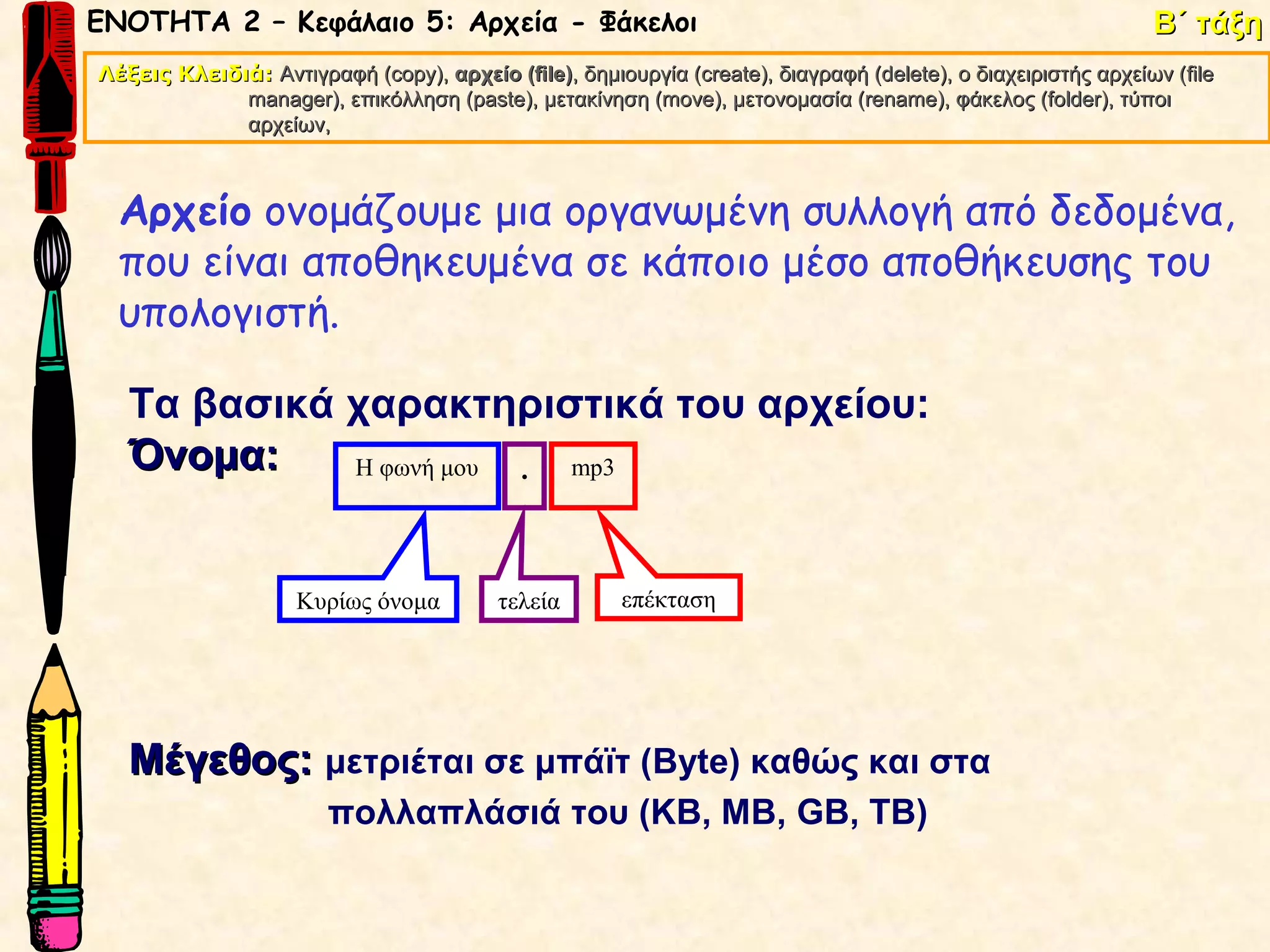Screen dimensions: 1270x952
Task: Click the 'Β΄ τάξη' label
Action: coord(1207,25)
